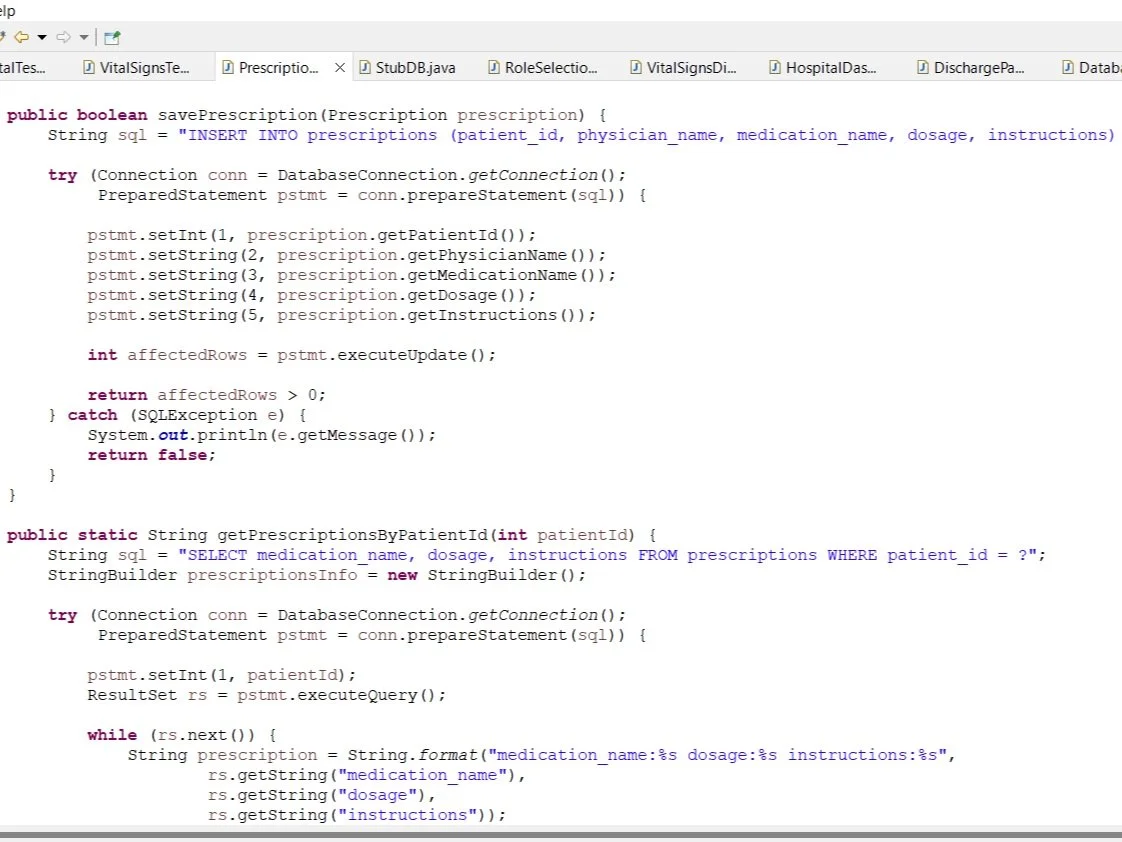Viewport: 1122px width, 842px height.
Task: Click the prescriptionsInfo variable declaration
Action: pos(272,575)
